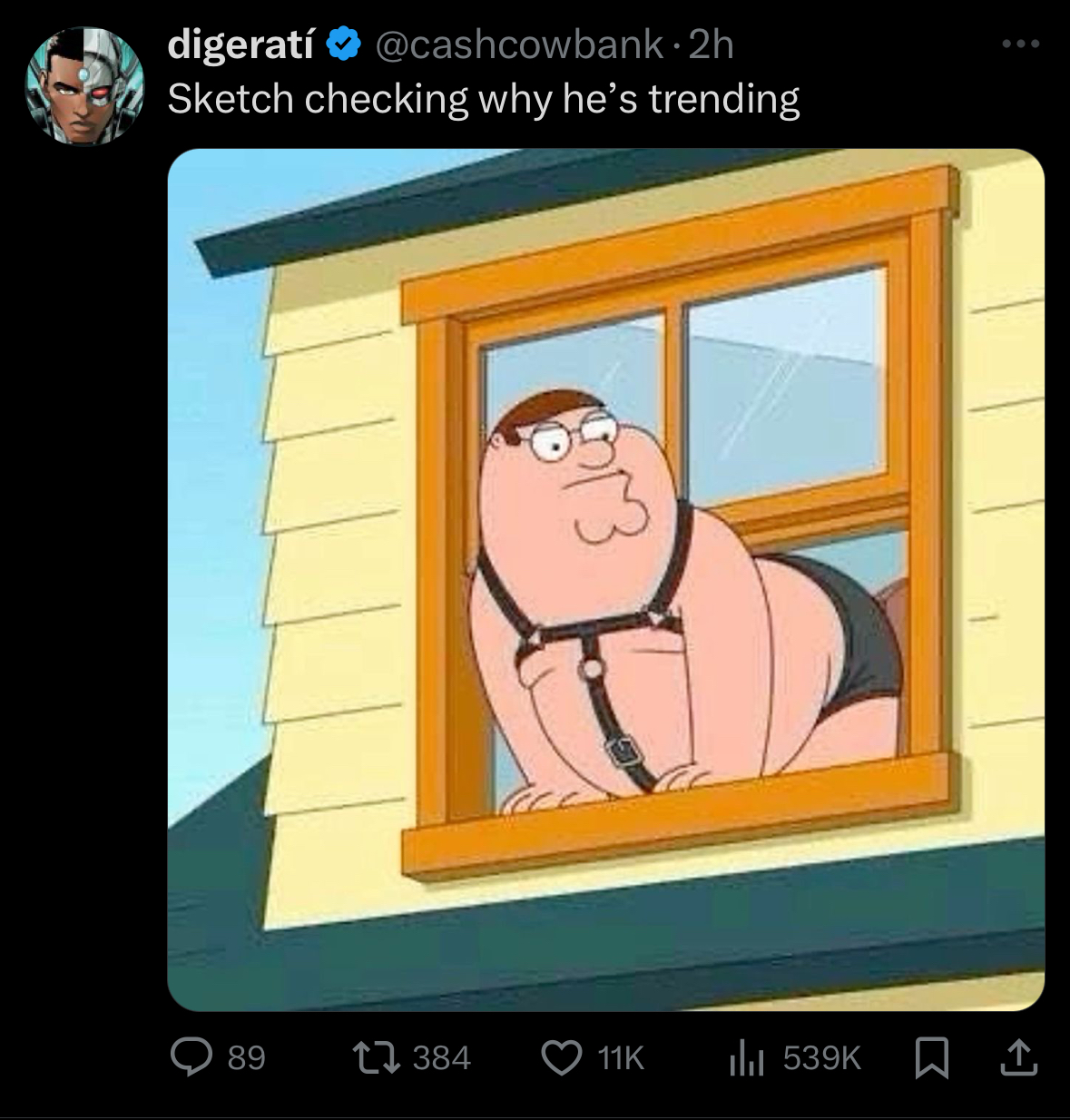Click the 11K likes count
The image size is (1070, 1120).
point(622,1057)
